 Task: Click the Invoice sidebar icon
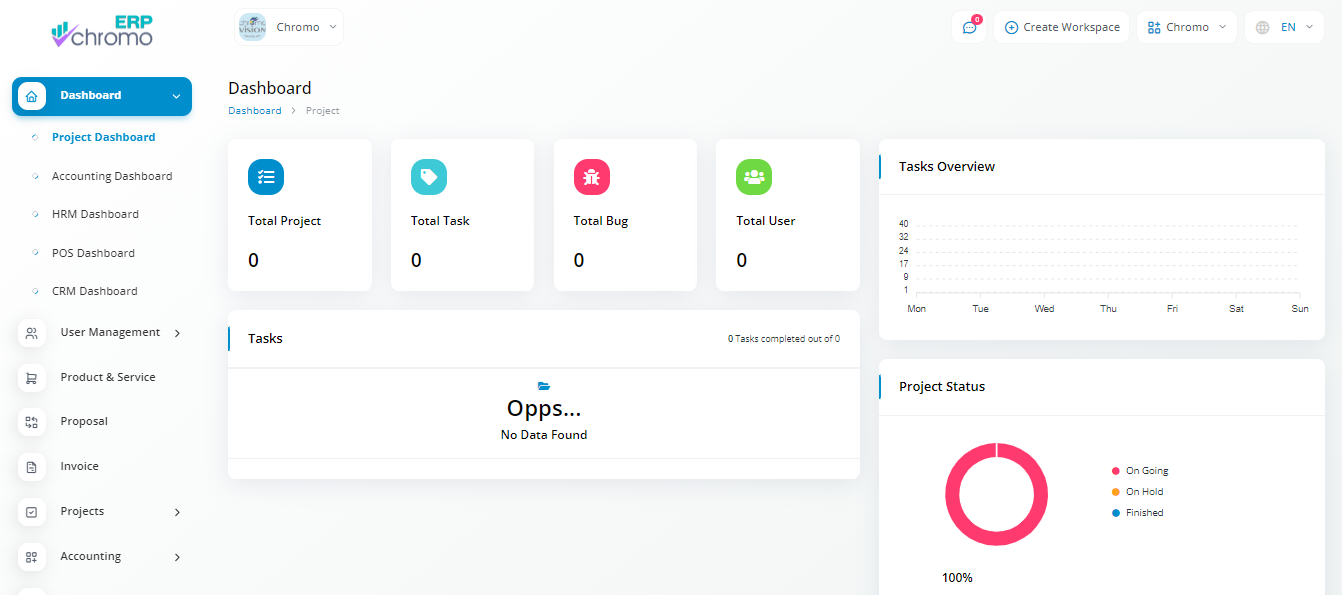pos(32,467)
